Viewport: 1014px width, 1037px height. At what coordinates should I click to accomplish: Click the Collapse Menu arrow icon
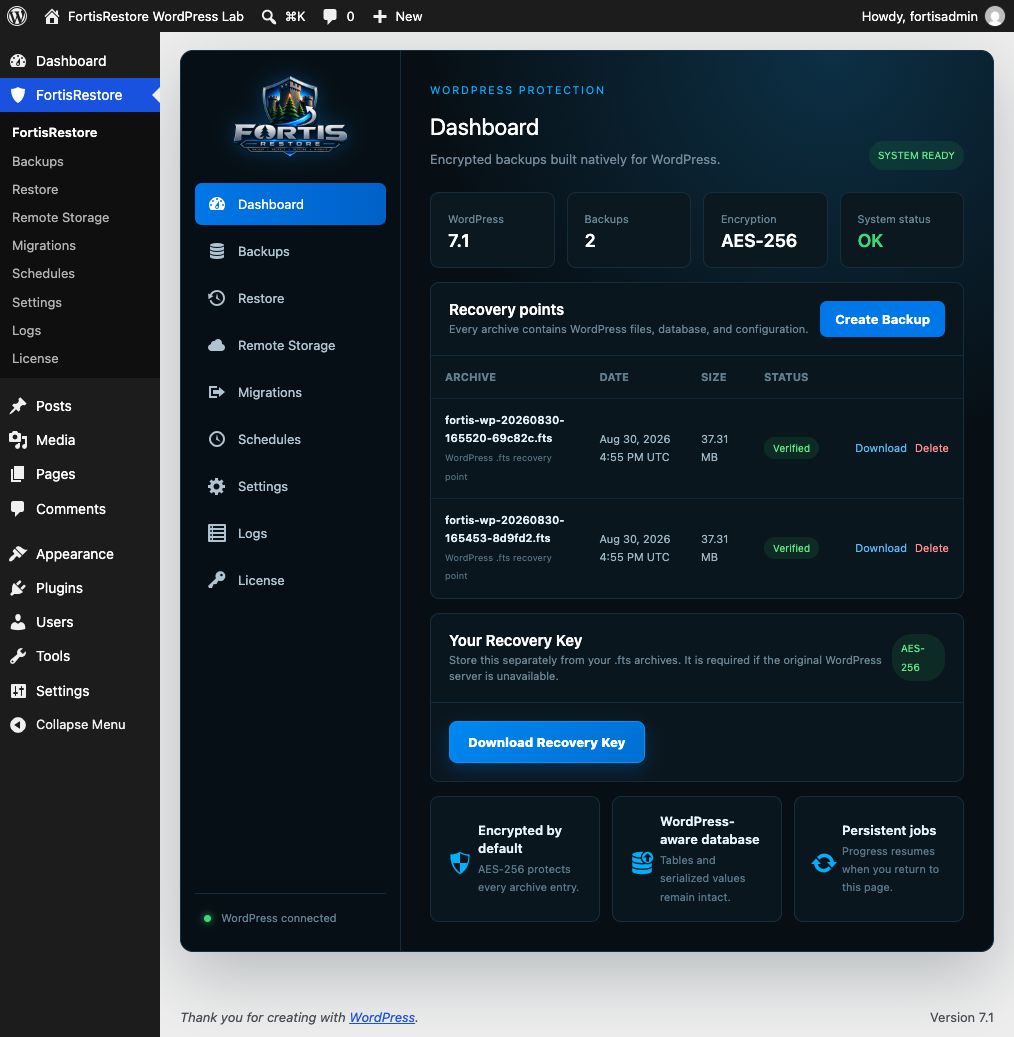click(x=18, y=725)
